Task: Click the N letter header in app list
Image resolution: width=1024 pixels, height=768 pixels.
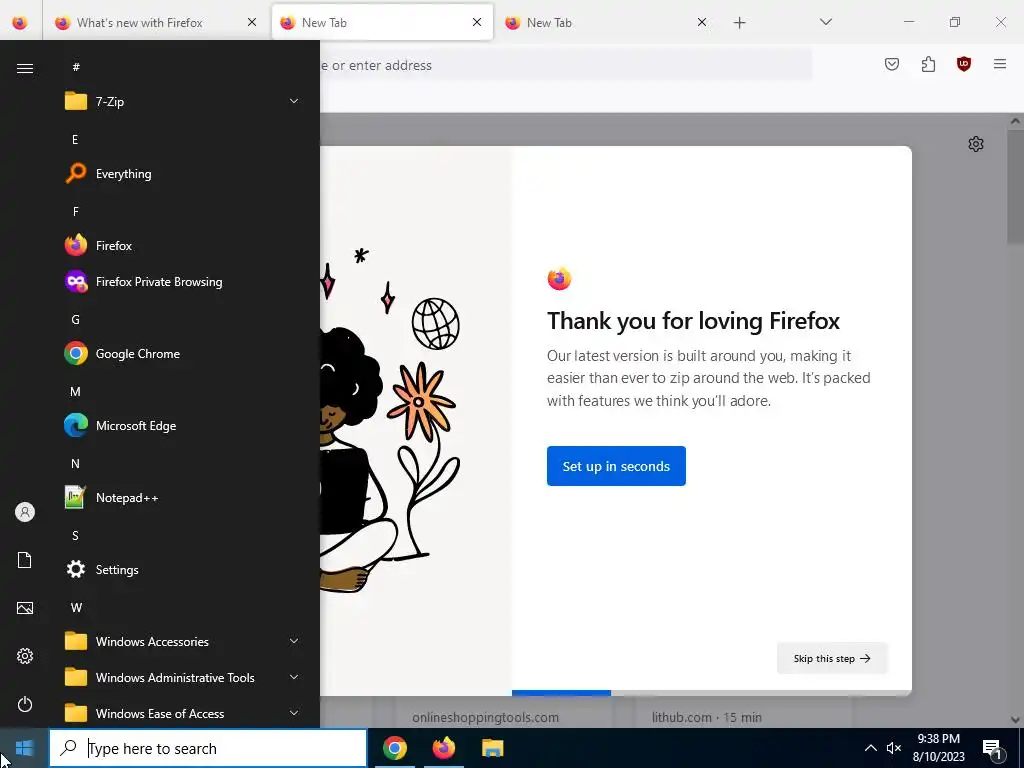Action: click(75, 464)
